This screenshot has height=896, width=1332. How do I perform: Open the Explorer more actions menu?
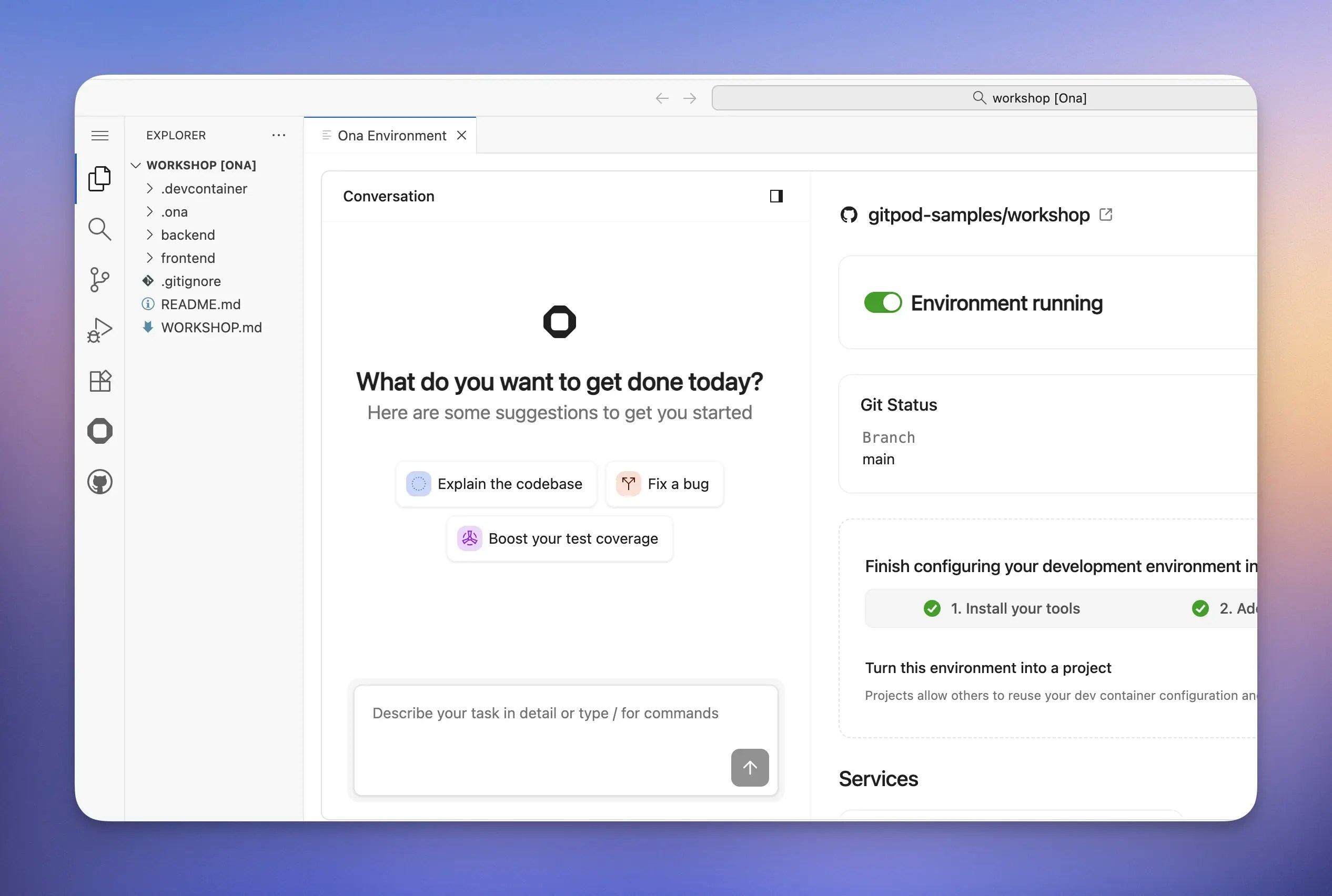point(278,136)
